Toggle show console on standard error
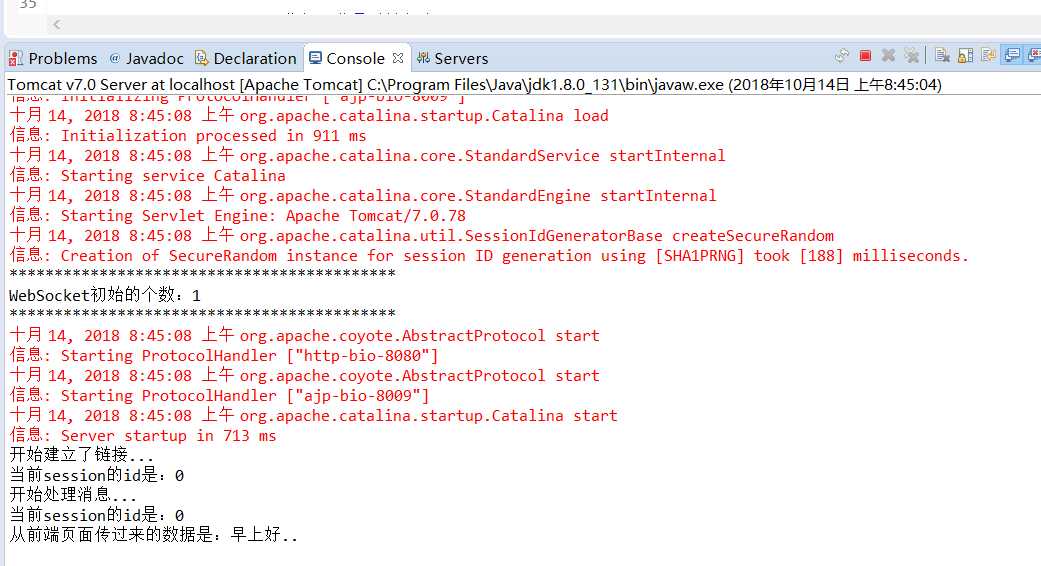 tap(1034, 56)
